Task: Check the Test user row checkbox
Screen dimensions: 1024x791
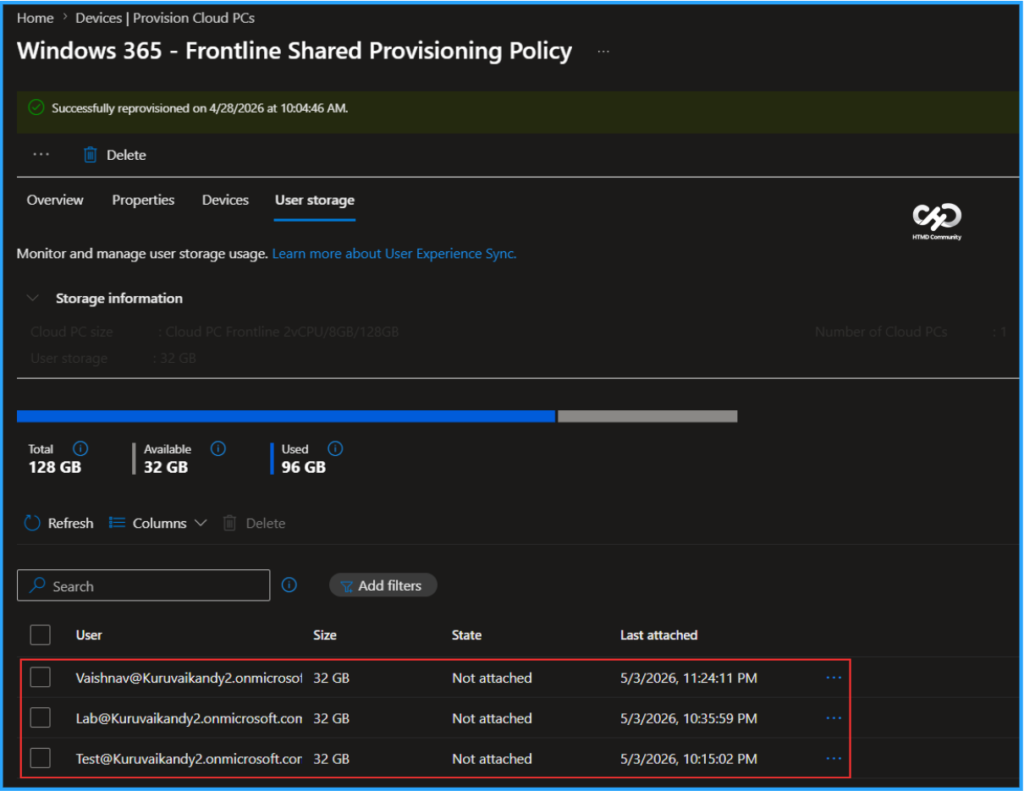Action: (40, 758)
